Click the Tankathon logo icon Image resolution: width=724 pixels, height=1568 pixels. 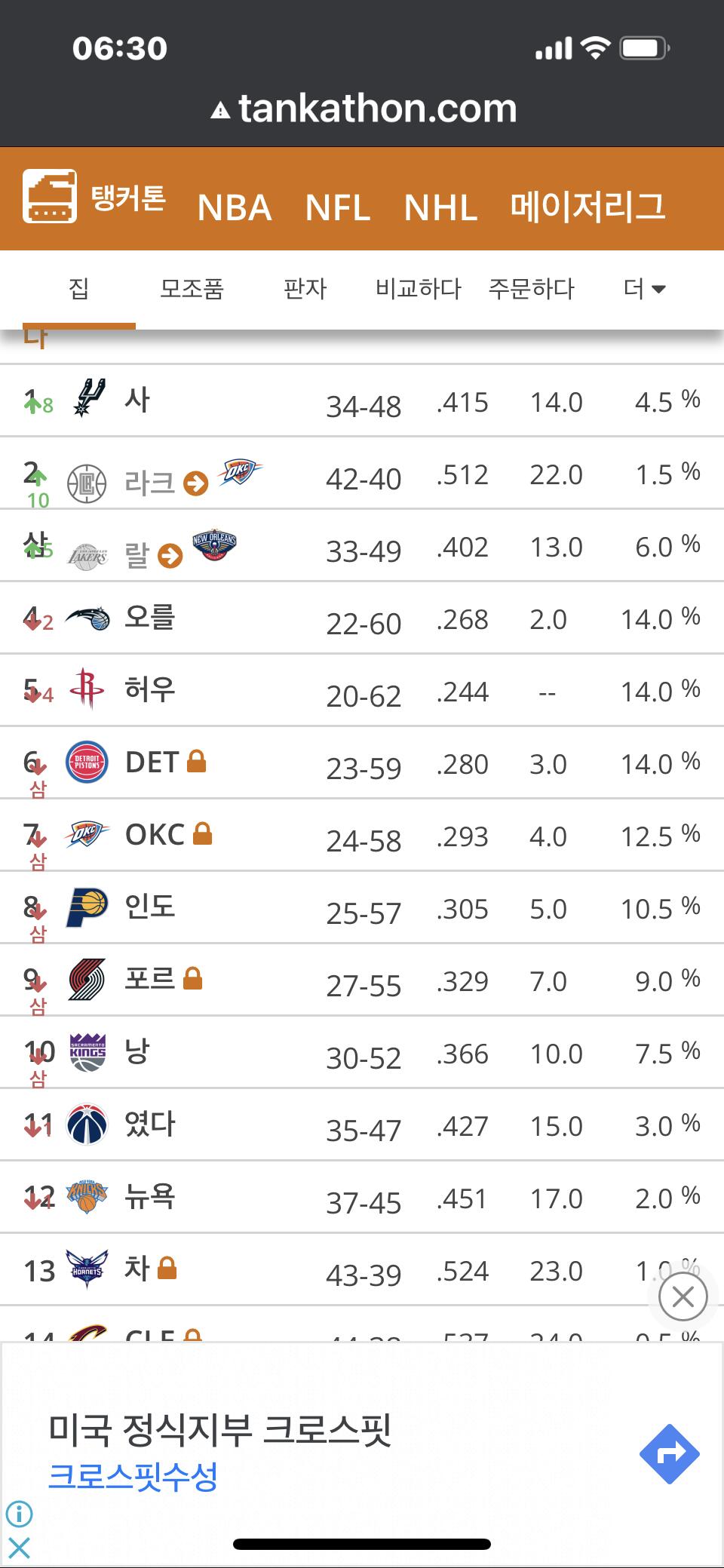coord(50,196)
